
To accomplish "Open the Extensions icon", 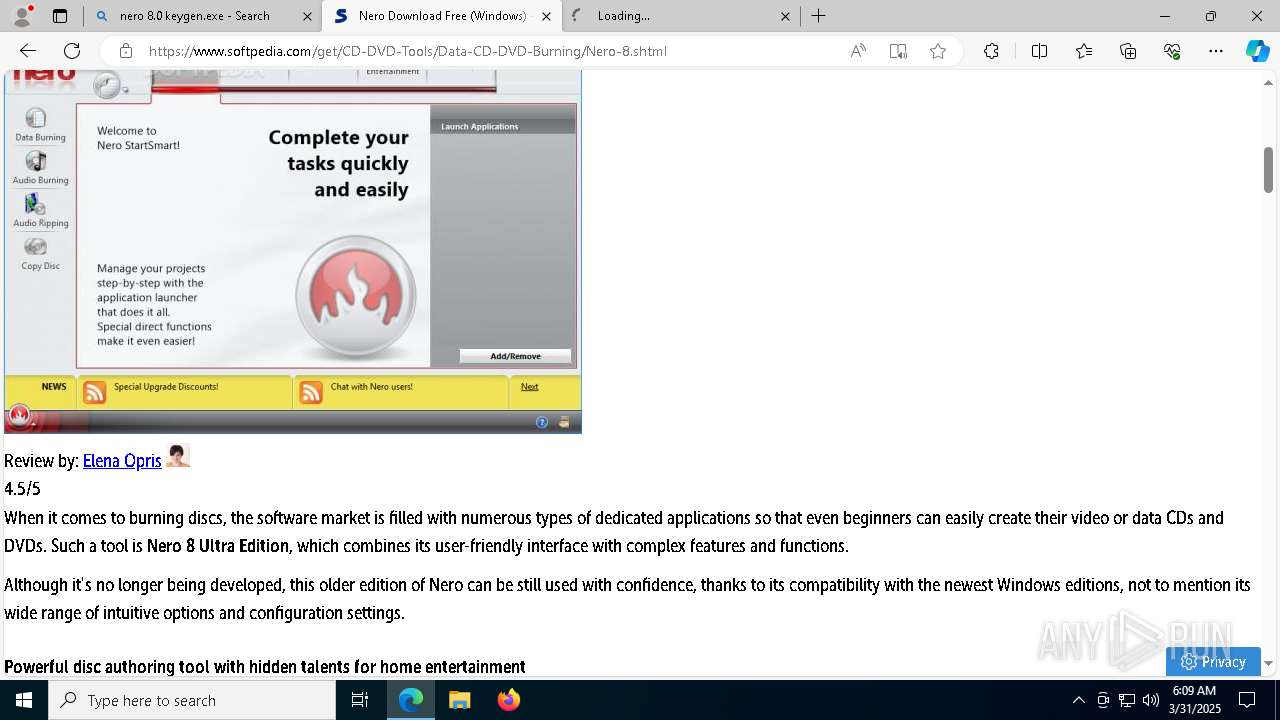I will (991, 51).
